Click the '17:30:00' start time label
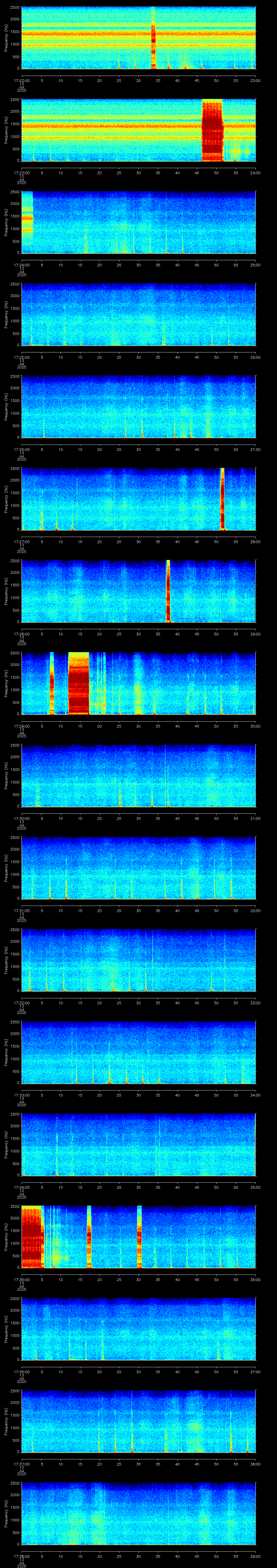The image size is (277, 1568). [21, 818]
